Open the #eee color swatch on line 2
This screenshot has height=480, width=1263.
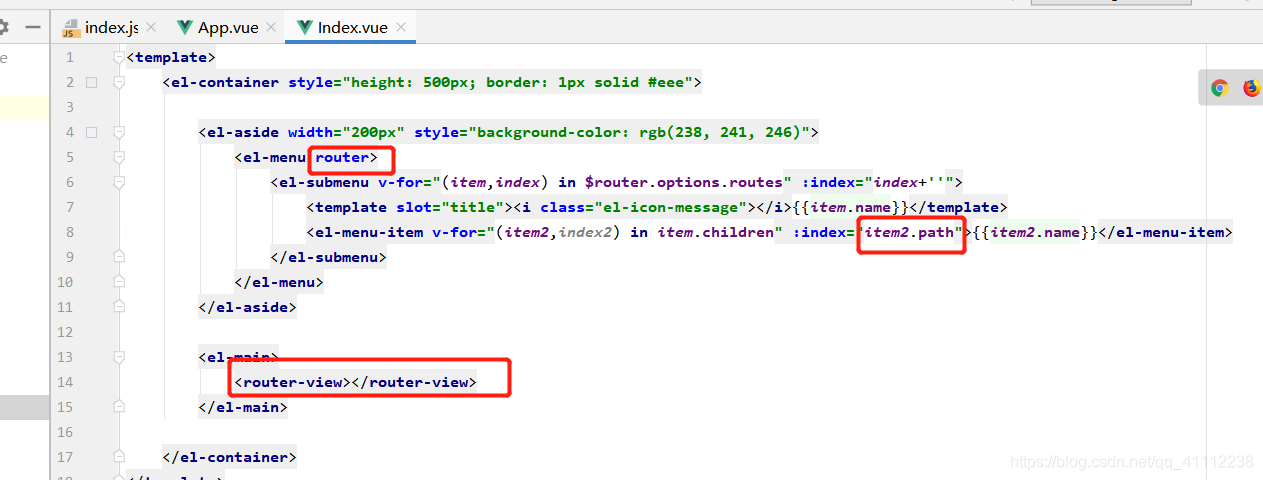pyautogui.click(x=91, y=82)
